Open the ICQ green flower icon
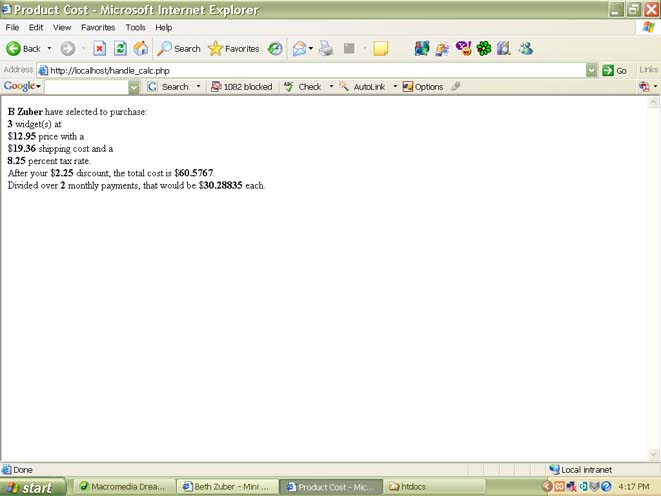Screen dimensions: 661x496 coord(484,49)
